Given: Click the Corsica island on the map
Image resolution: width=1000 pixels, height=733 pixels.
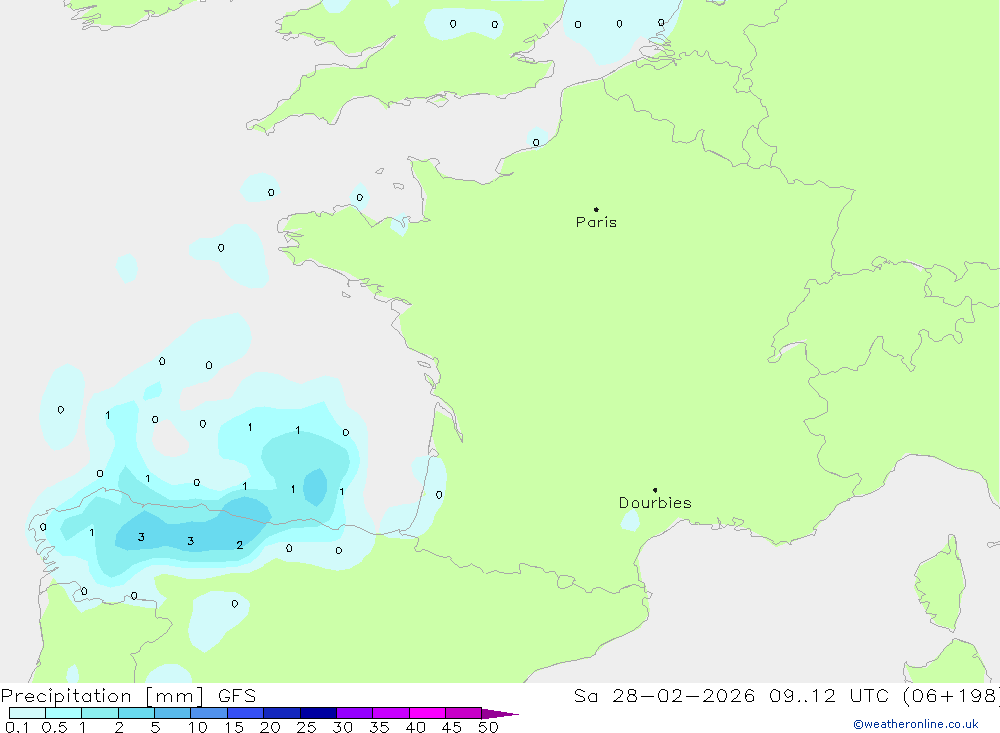Looking at the screenshot, I should coord(940,584).
